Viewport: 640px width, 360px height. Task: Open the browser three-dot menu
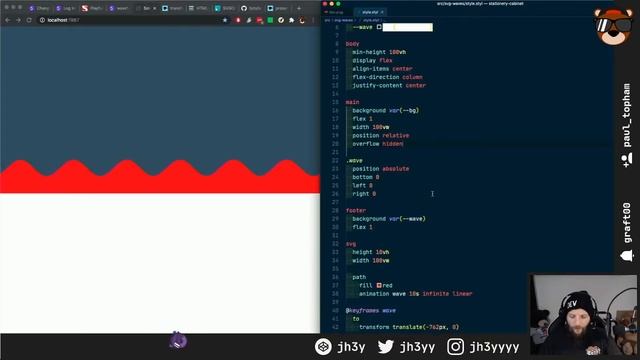tap(313, 20)
